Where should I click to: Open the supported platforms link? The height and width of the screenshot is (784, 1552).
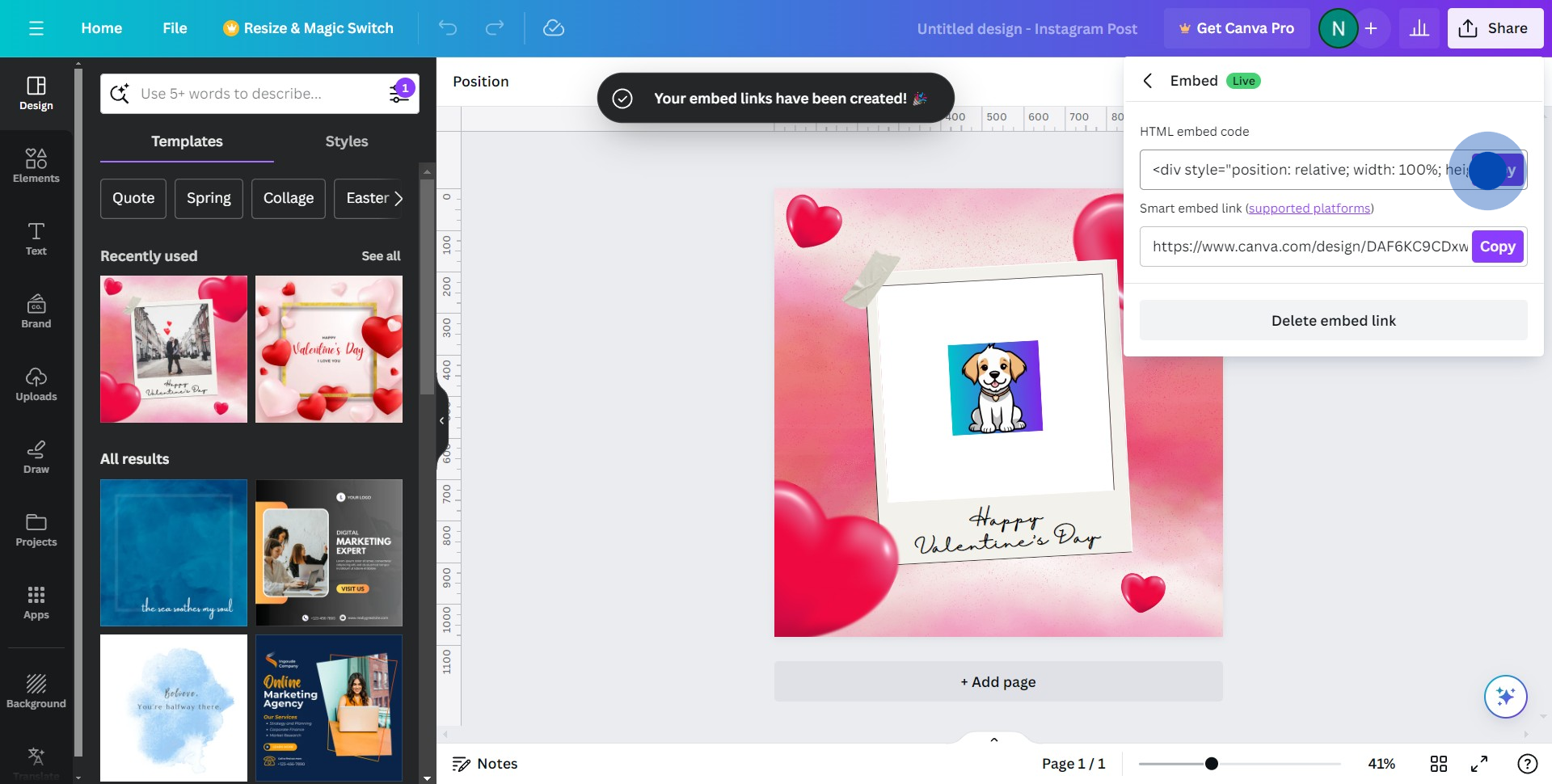coord(1309,209)
